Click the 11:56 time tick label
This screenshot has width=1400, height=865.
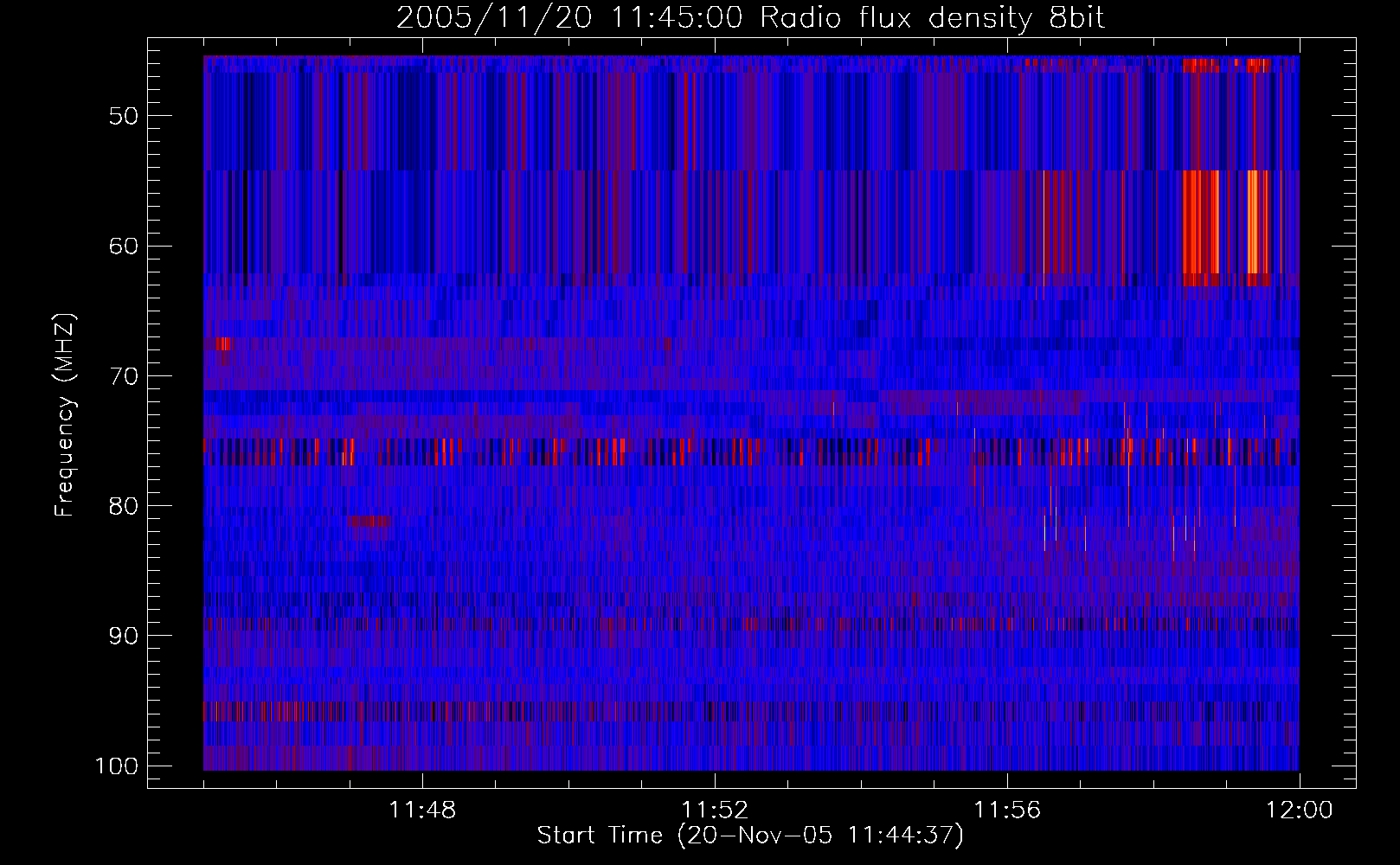click(x=1007, y=811)
